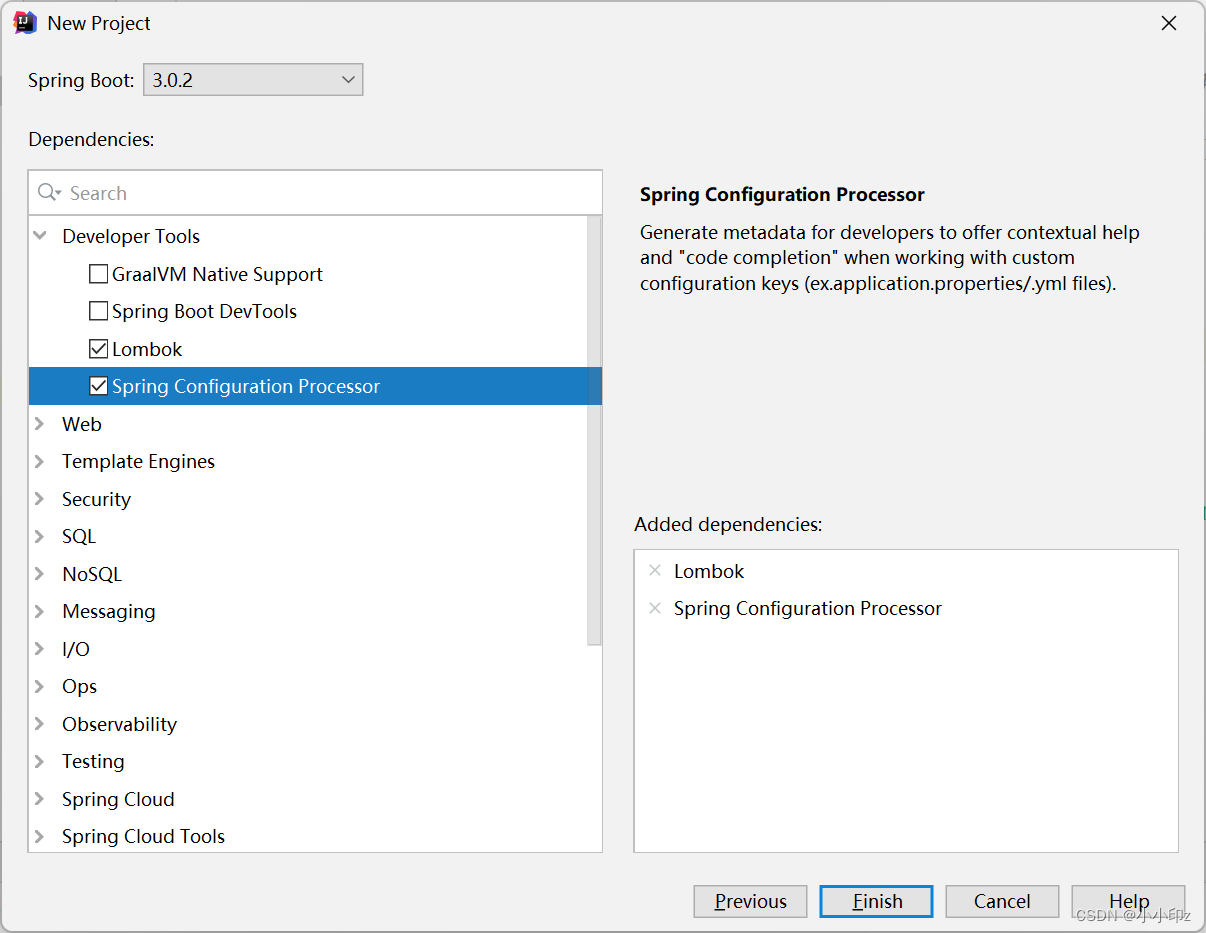Image resolution: width=1206 pixels, height=933 pixels.
Task: Expand the Observability category
Action: (x=40, y=724)
